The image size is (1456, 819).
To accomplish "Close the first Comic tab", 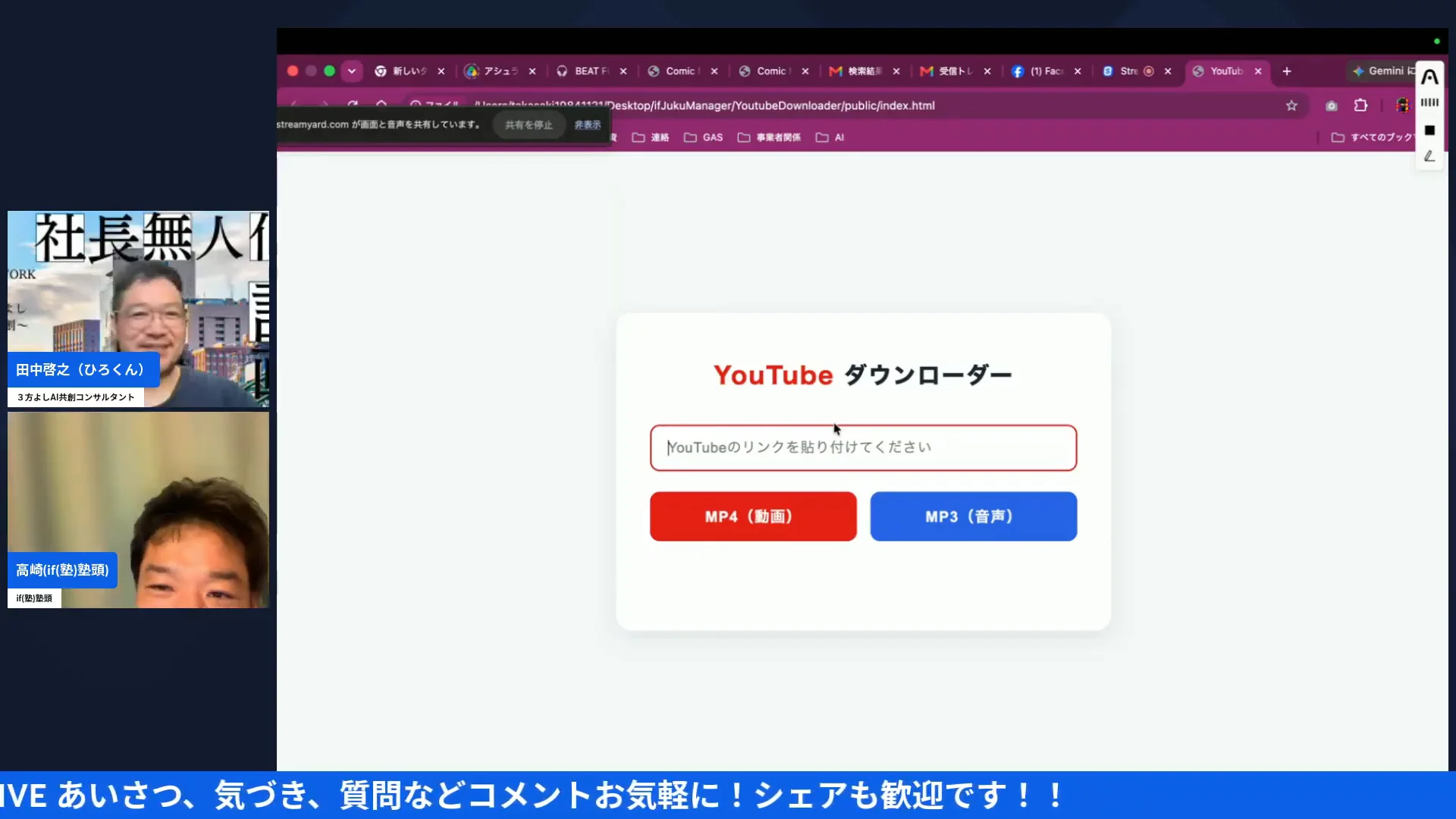I will (714, 71).
